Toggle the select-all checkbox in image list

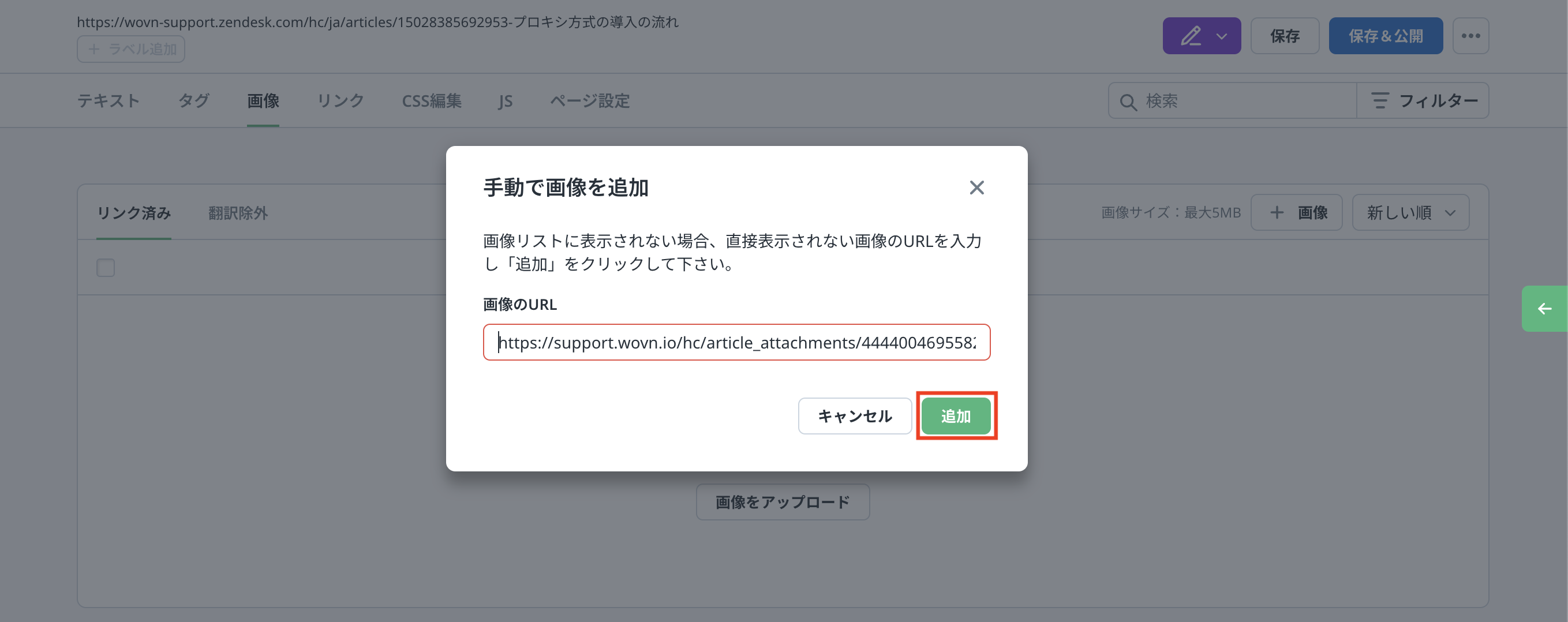pyautogui.click(x=105, y=268)
